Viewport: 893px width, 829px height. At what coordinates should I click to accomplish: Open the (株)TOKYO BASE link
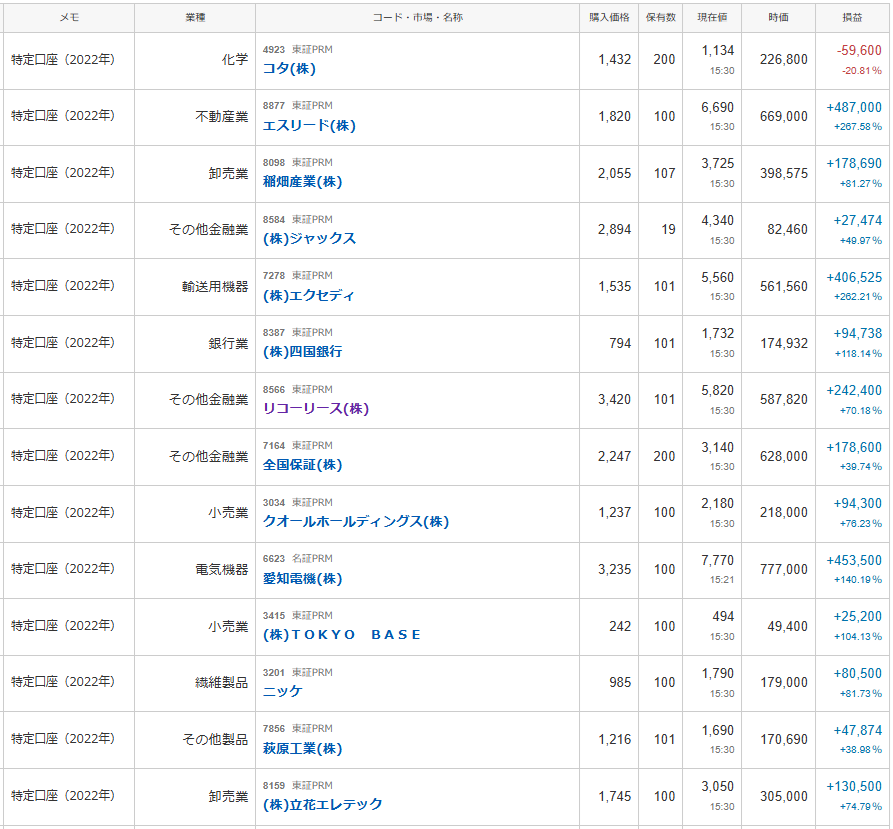pos(342,635)
